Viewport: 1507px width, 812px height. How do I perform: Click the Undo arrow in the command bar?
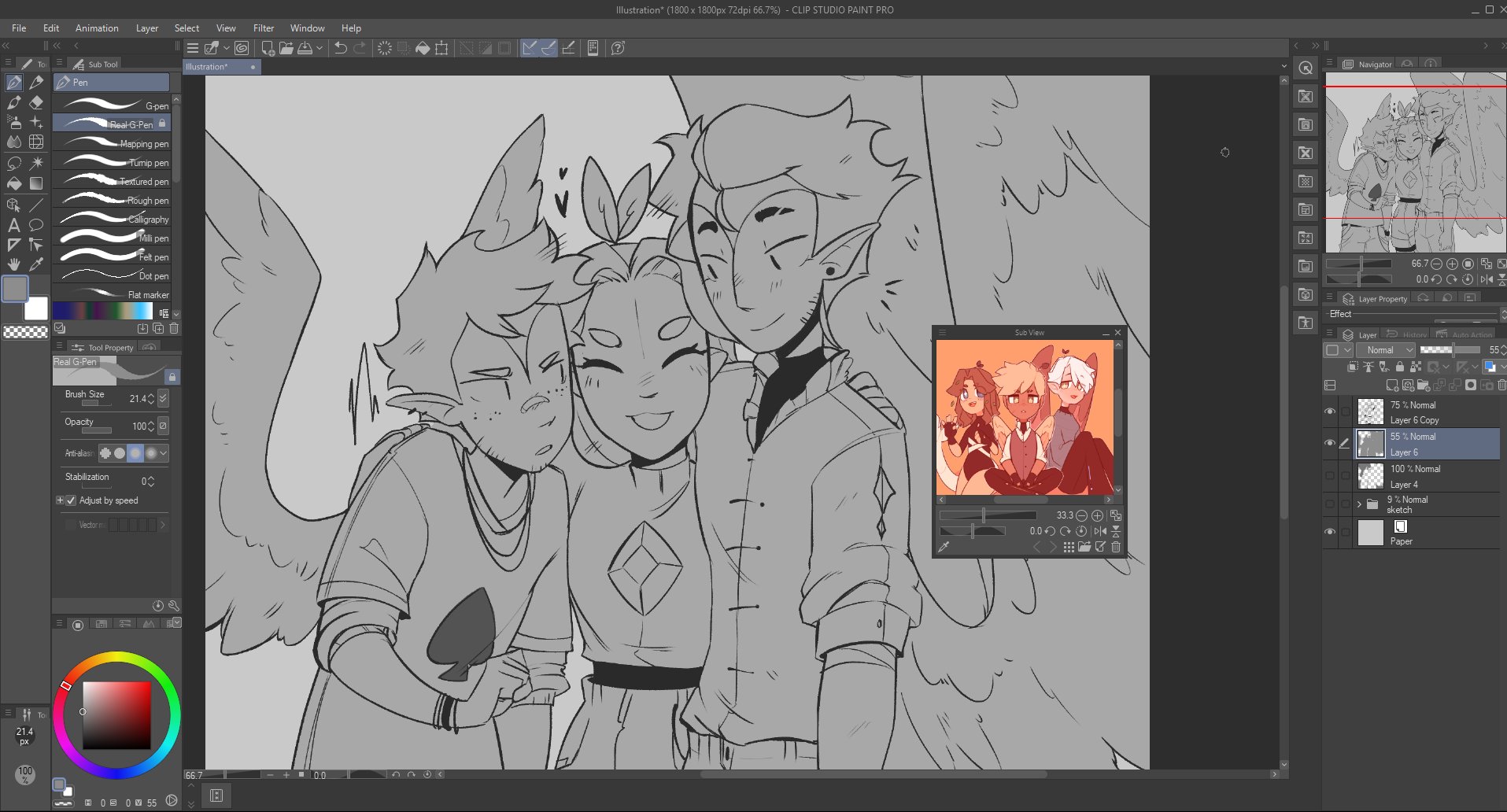[x=340, y=48]
